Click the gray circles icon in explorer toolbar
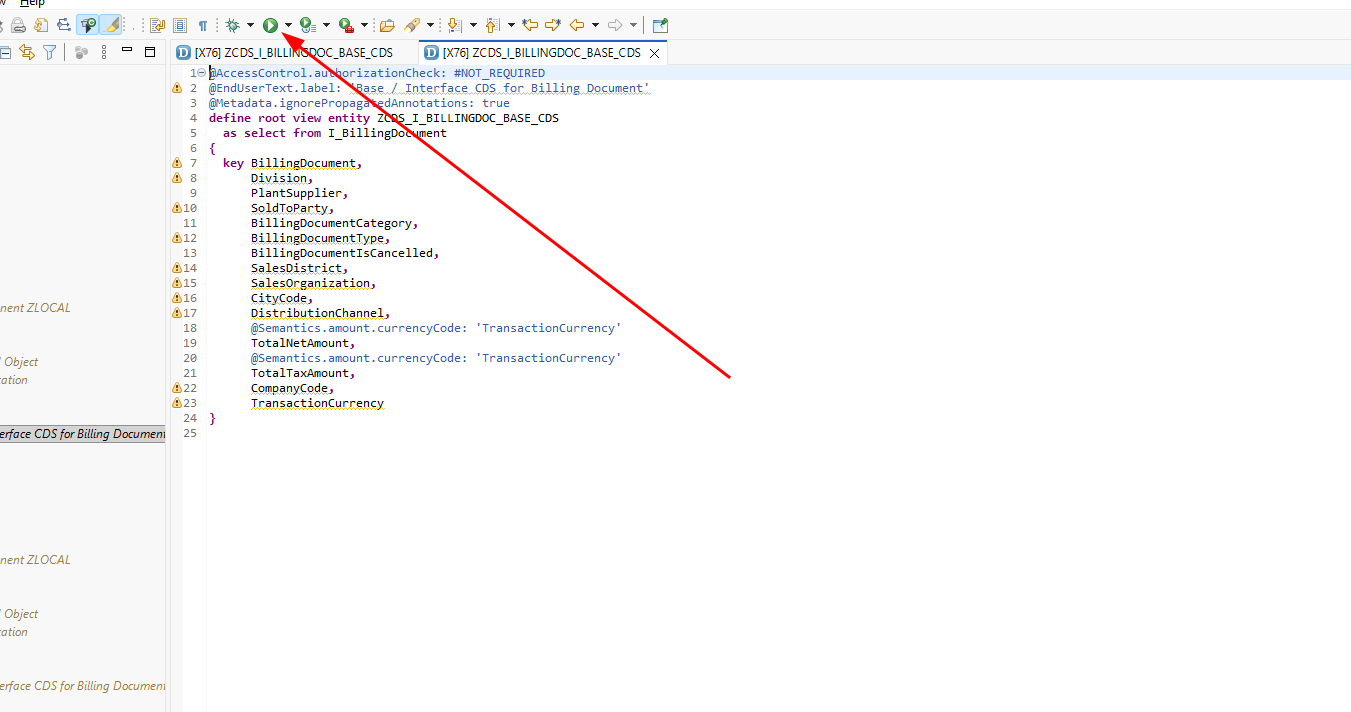Screen dimensions: 1351x712 point(82,52)
